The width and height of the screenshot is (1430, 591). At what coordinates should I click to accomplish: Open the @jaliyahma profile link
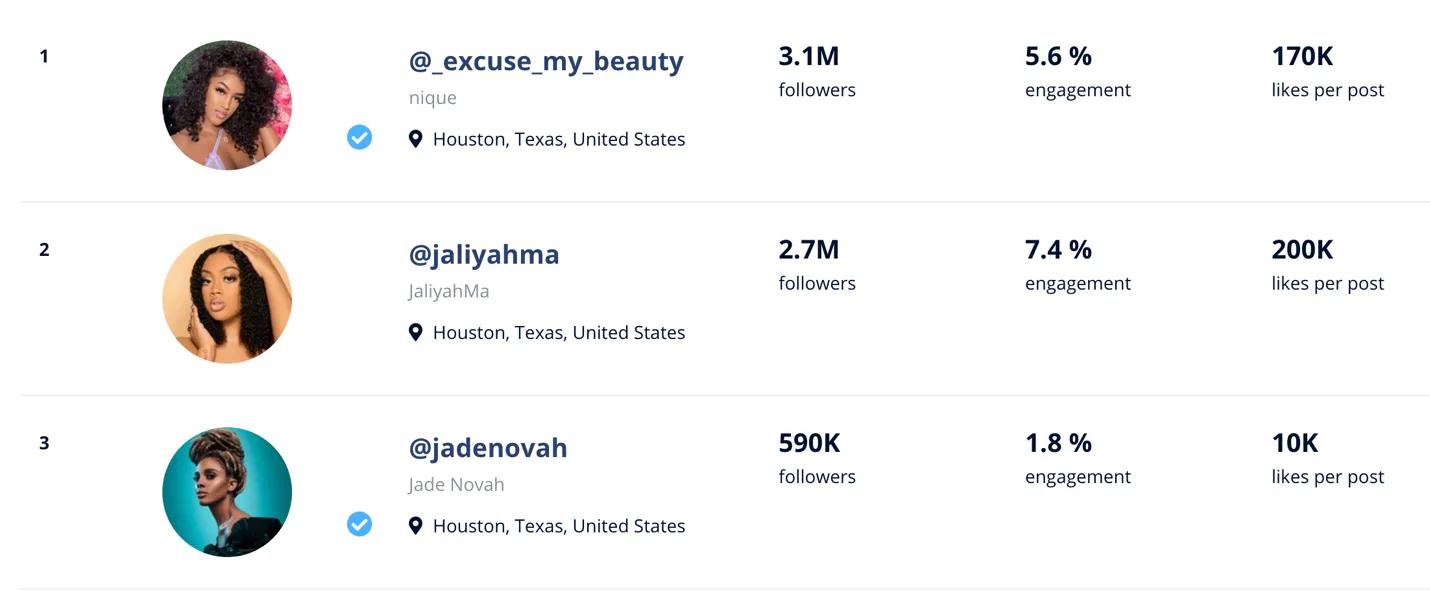pyautogui.click(x=484, y=254)
